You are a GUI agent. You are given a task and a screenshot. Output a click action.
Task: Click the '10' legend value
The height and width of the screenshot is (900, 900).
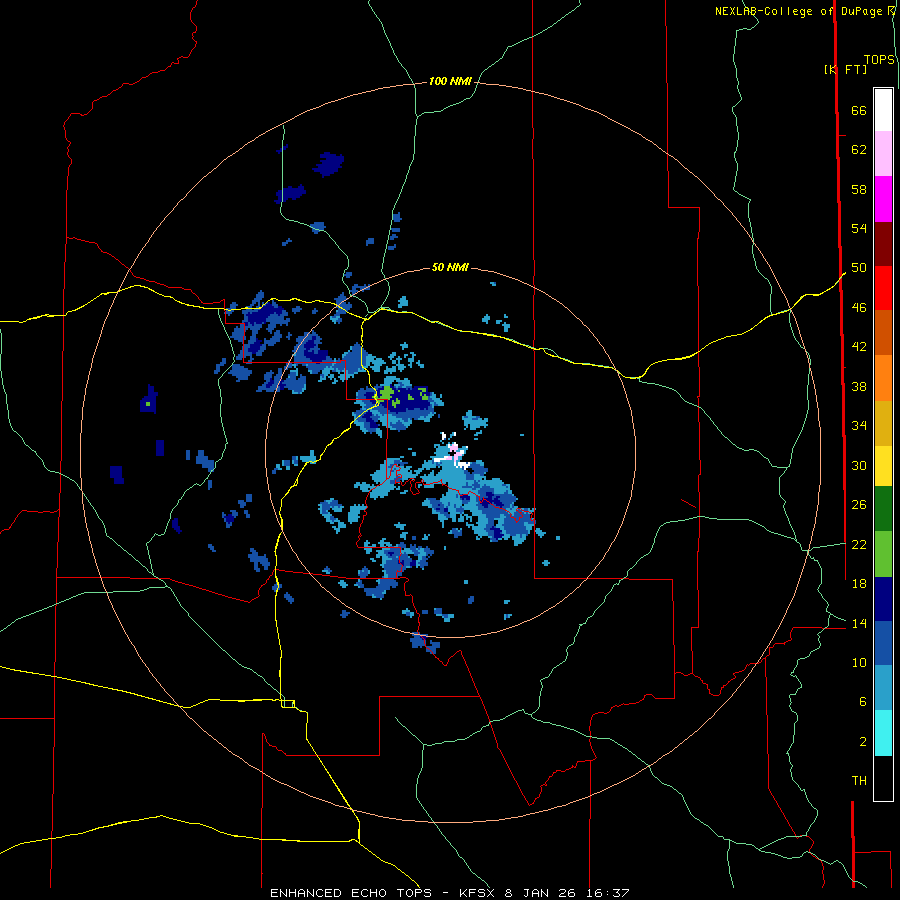coord(859,663)
